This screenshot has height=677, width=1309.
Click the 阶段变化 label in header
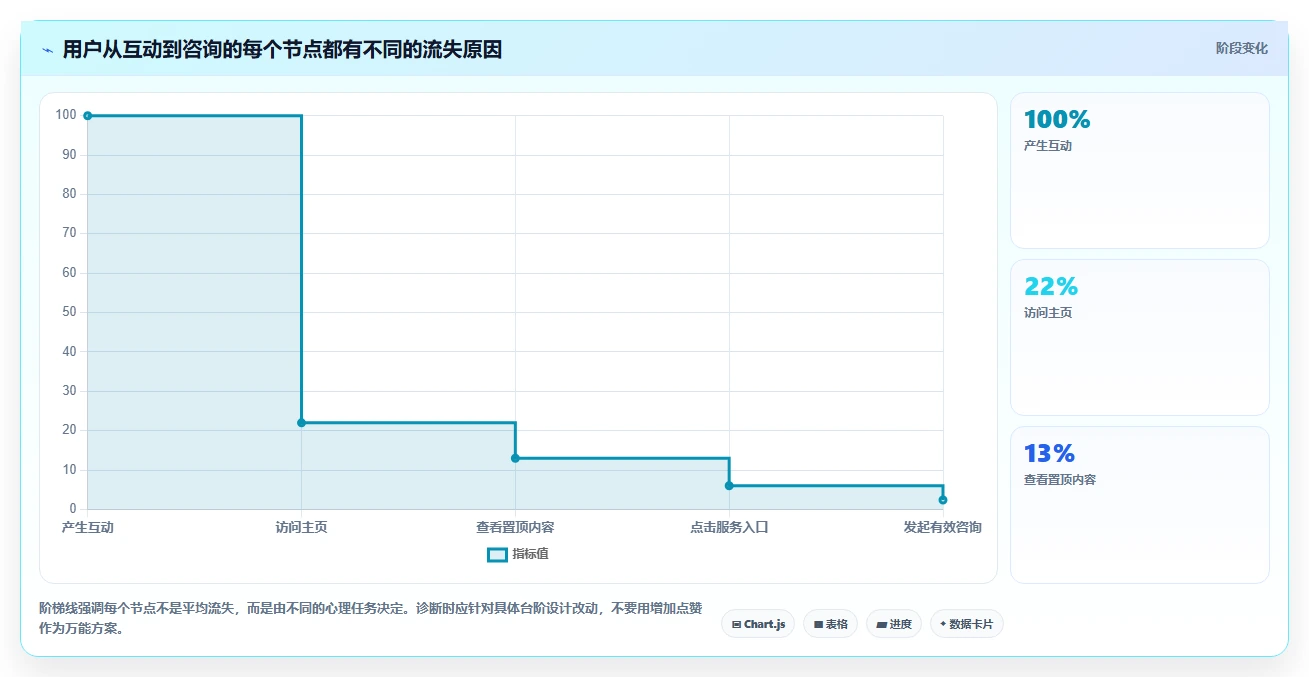(x=1242, y=49)
